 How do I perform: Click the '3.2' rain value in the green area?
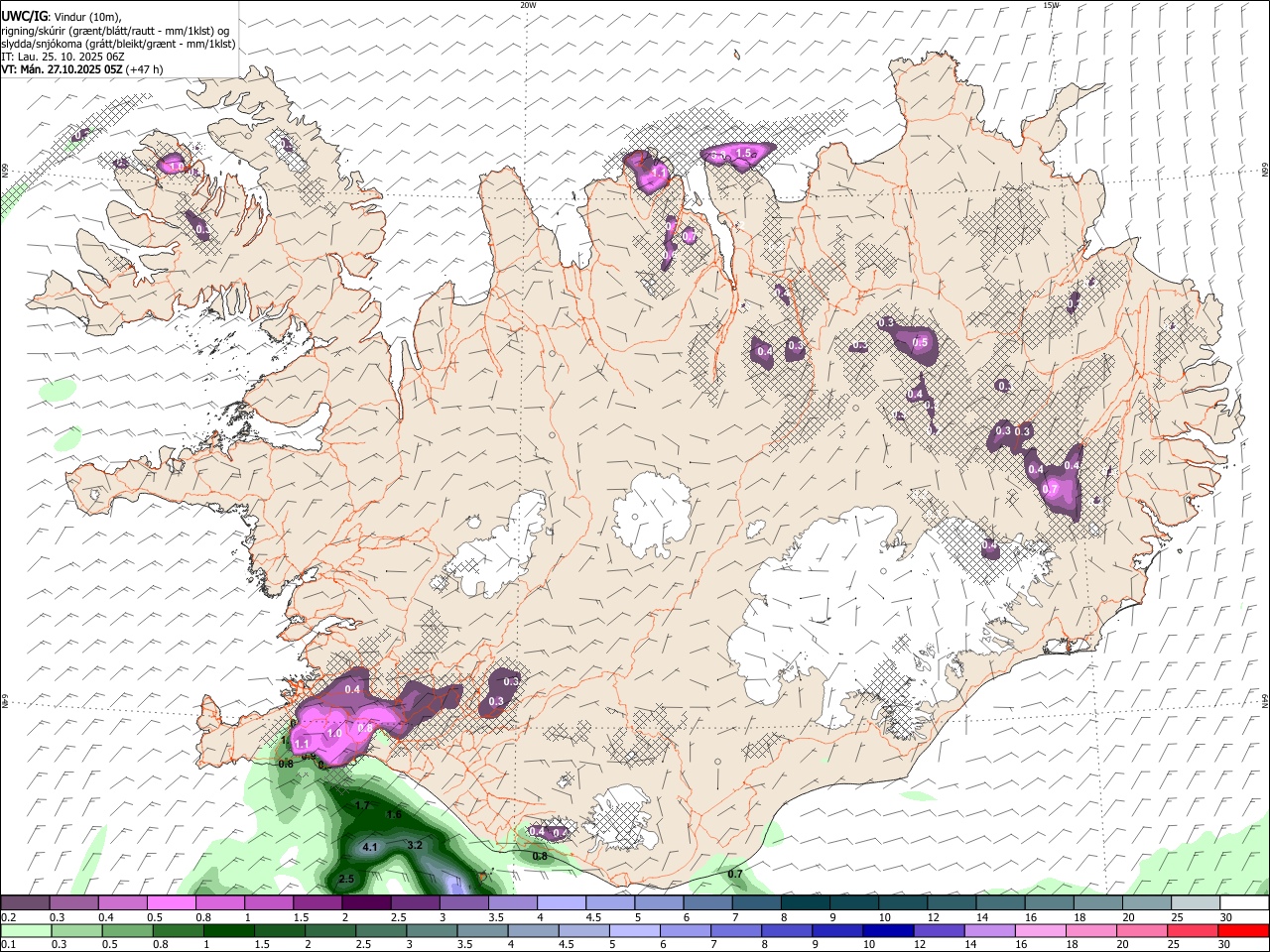[416, 845]
